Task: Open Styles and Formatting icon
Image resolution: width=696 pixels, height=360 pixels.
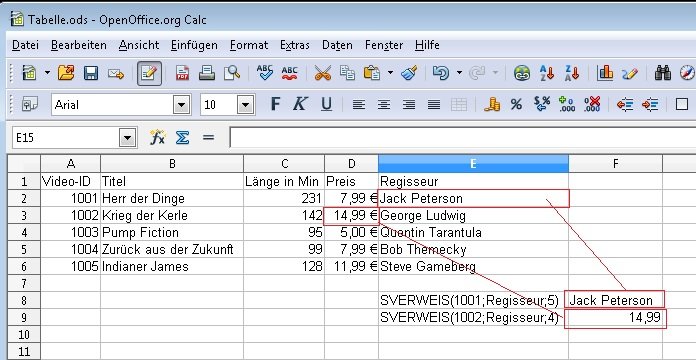Action: point(30,104)
